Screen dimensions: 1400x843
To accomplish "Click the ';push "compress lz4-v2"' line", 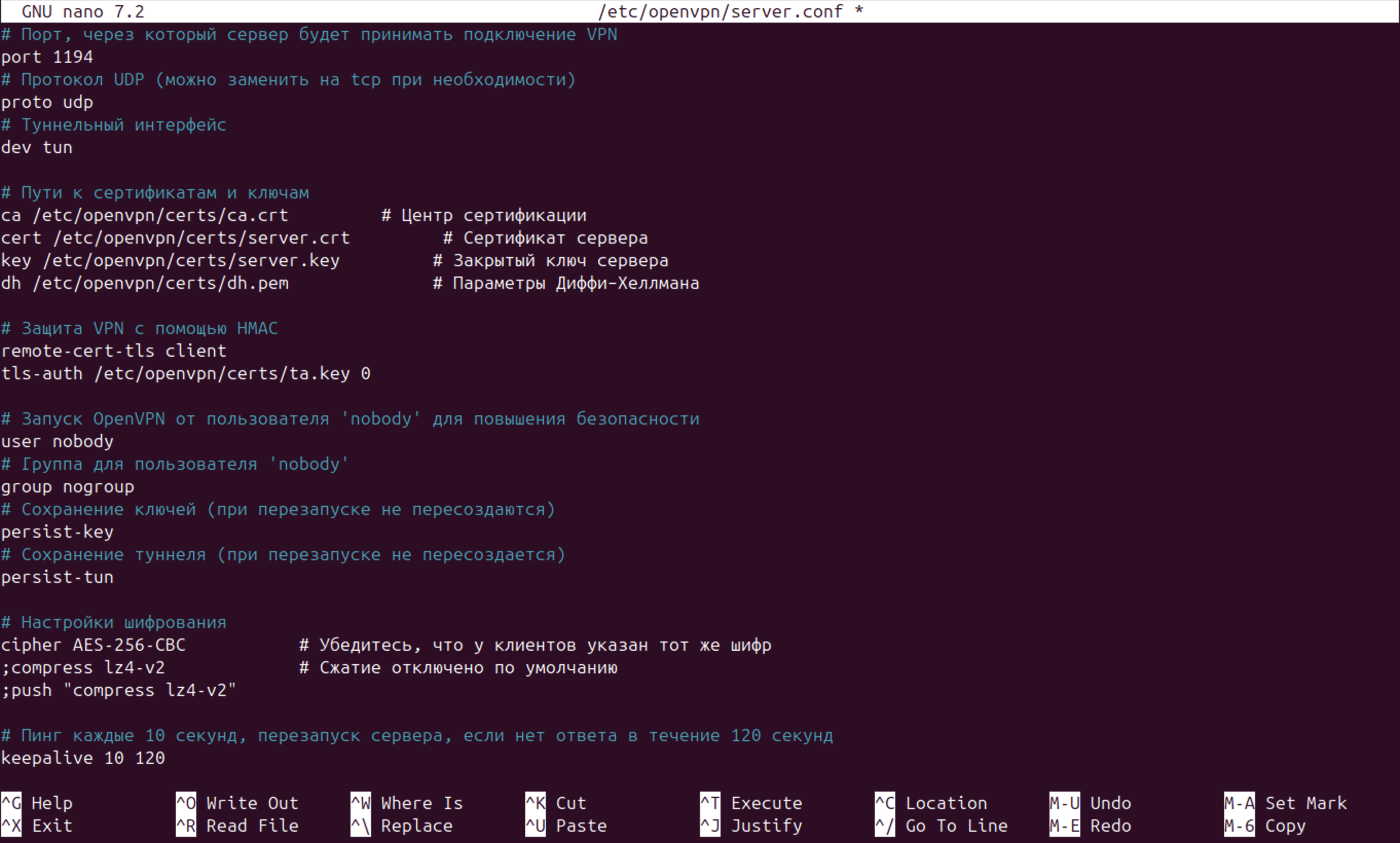I will coord(119,690).
